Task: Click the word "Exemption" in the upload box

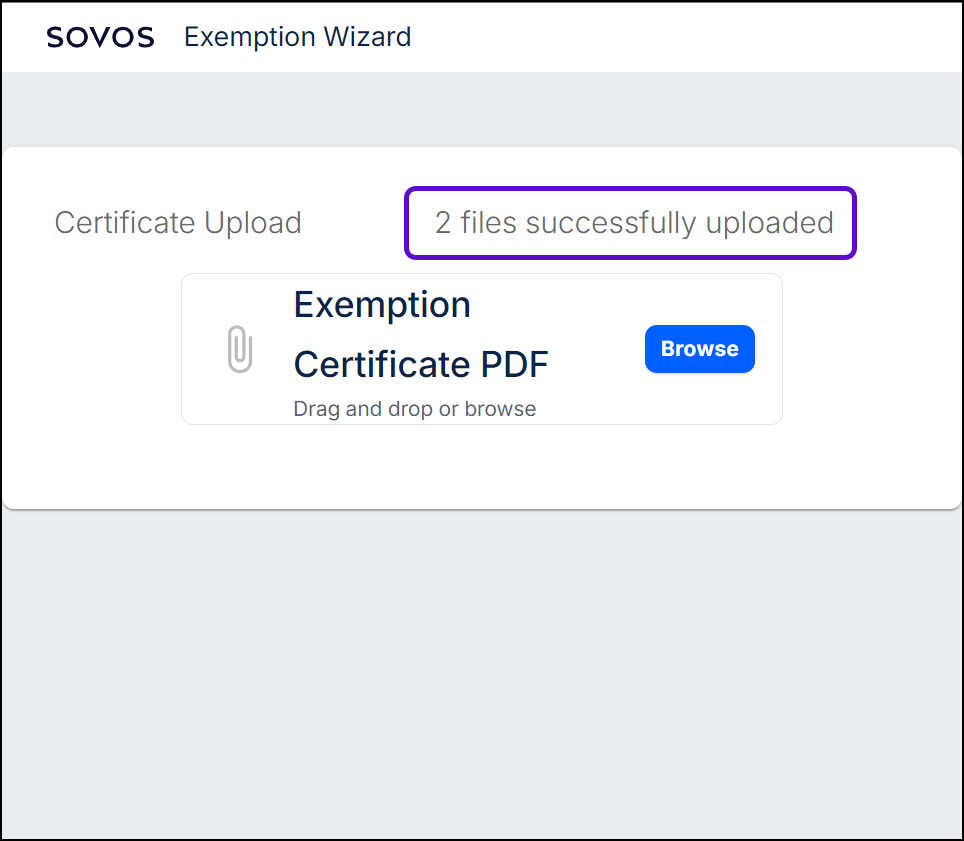Action: pos(382,304)
